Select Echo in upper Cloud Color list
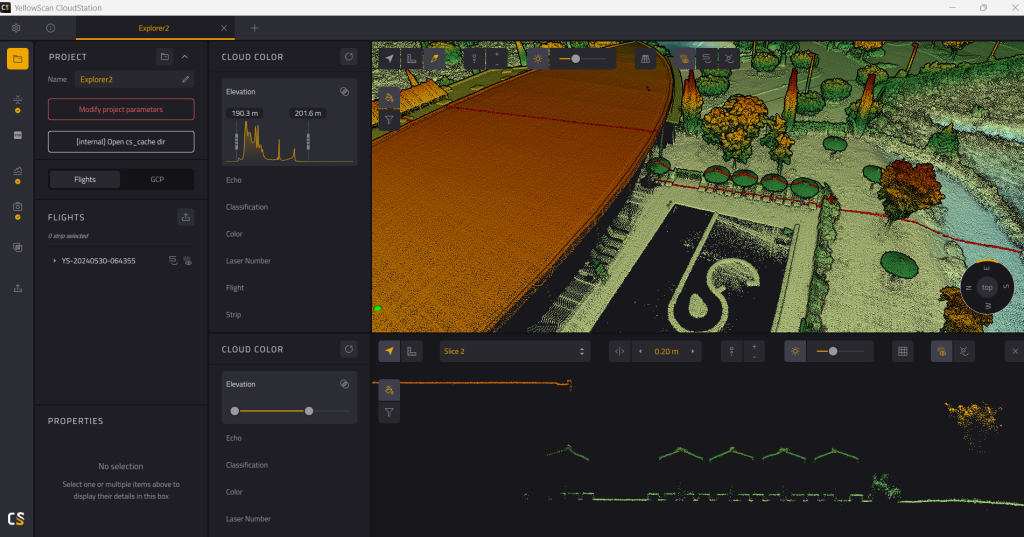Image resolution: width=1024 pixels, height=537 pixels. (x=234, y=180)
